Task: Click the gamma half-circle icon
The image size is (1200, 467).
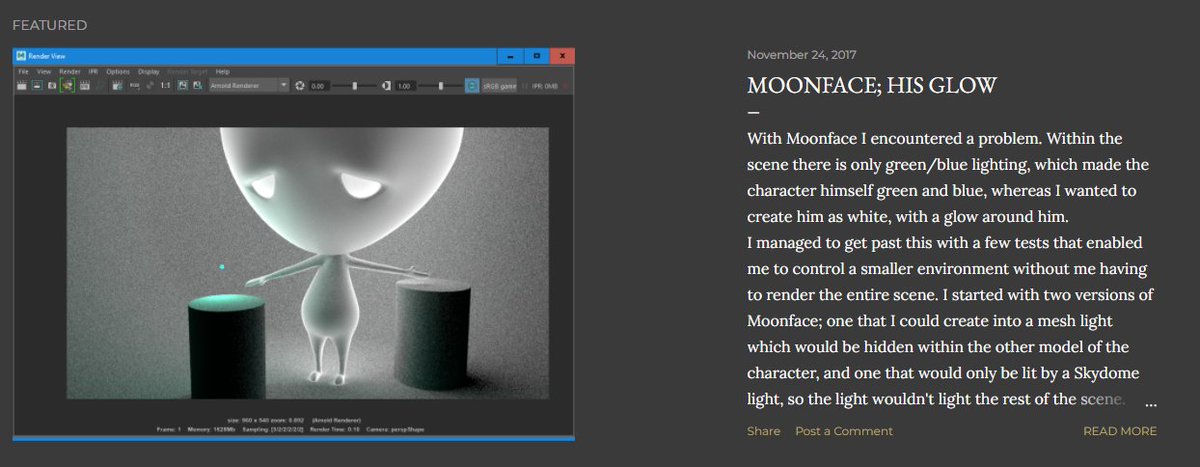Action: click(386, 86)
